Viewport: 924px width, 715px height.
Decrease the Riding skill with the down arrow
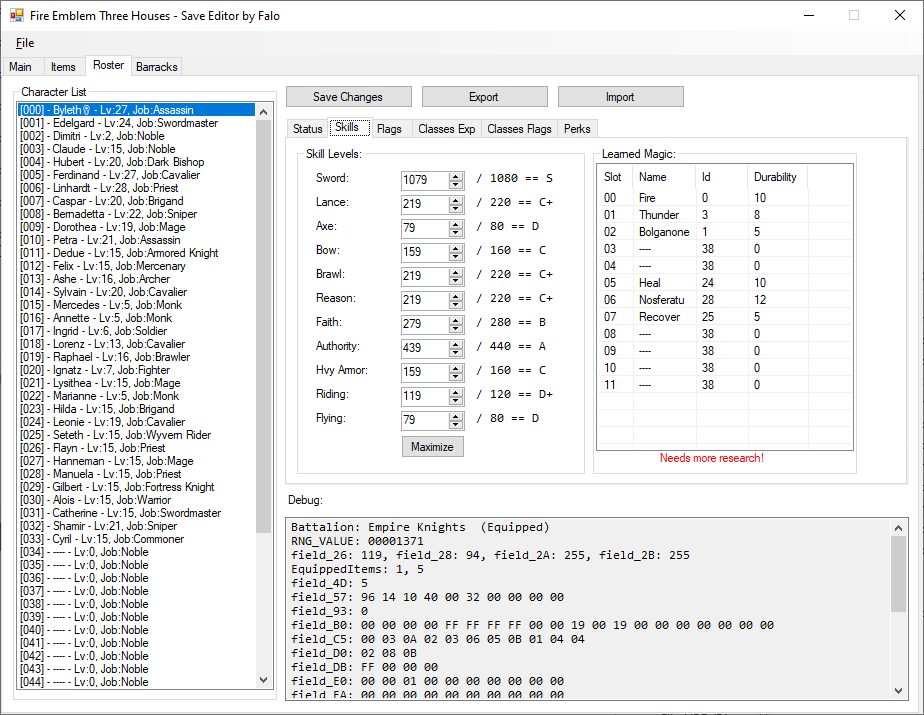coord(456,400)
